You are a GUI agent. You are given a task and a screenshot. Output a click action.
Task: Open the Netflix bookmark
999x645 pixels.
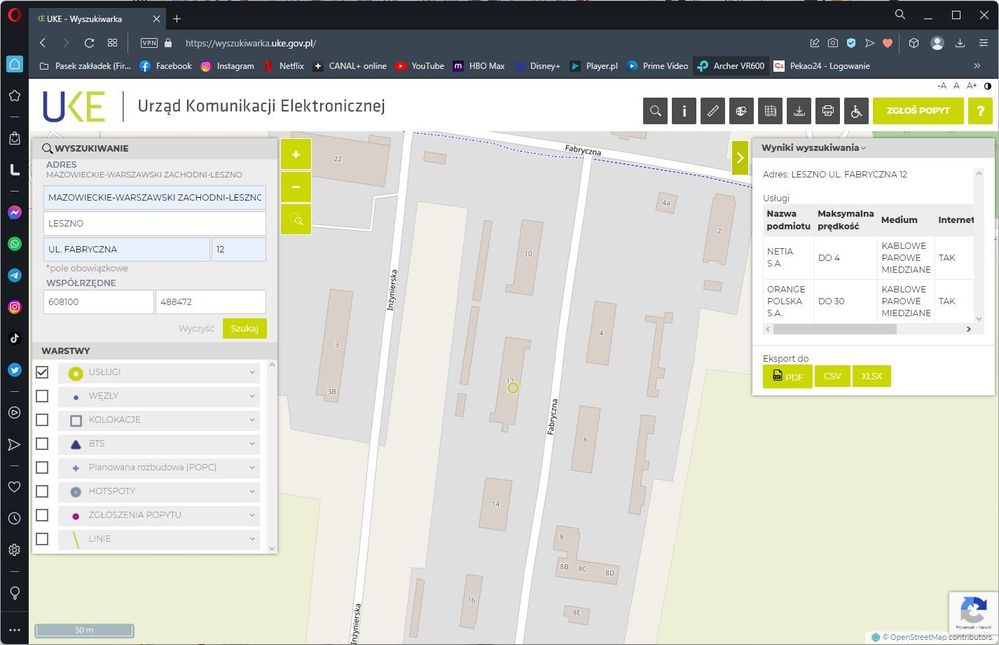point(284,66)
